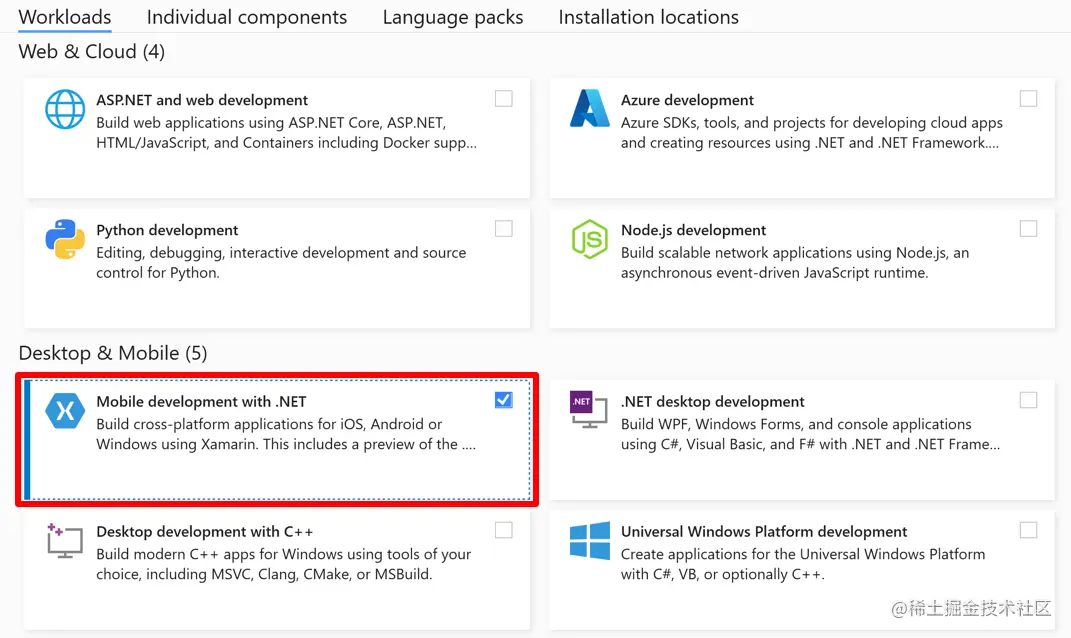This screenshot has height=638, width=1071.
Task: Enable ASP.NET and web development checkbox
Action: coord(504,99)
